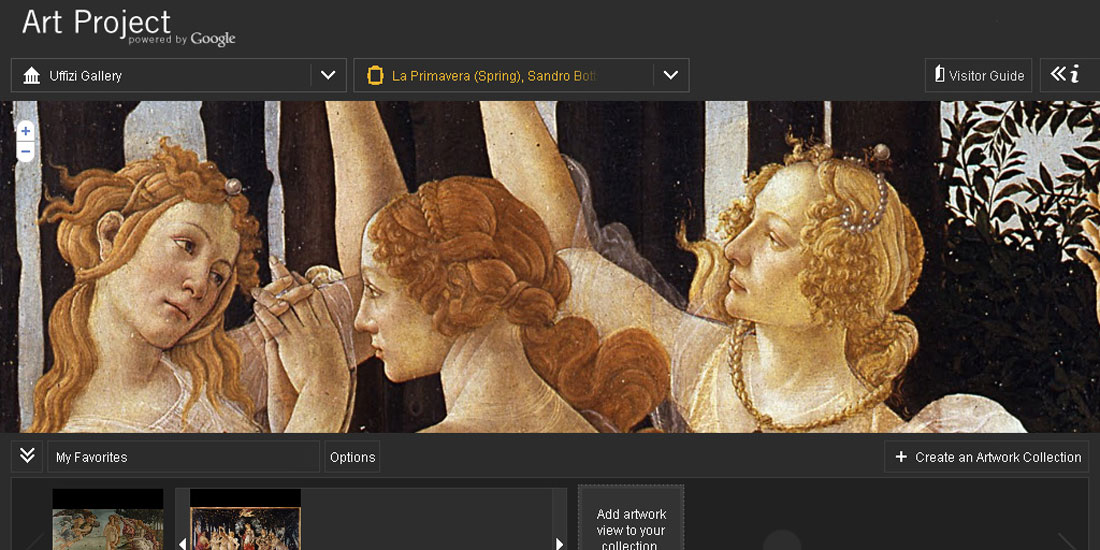The height and width of the screenshot is (550, 1100).
Task: Select the My Favorites field
Action: click(x=184, y=457)
